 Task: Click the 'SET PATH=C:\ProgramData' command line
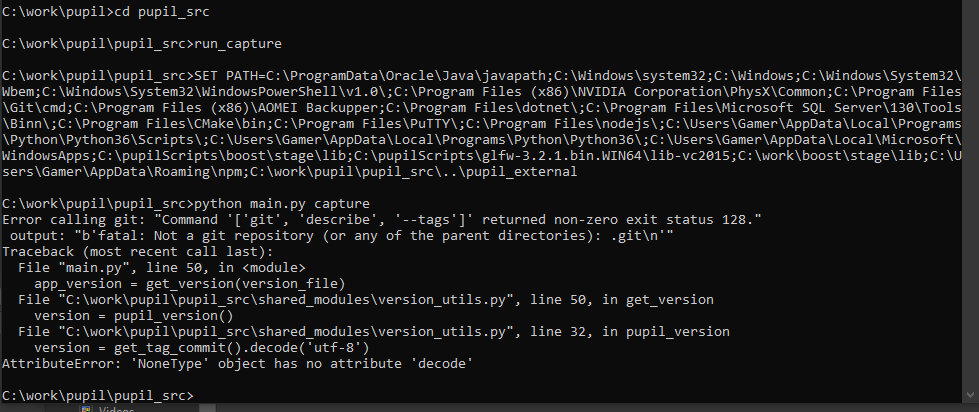point(481,76)
